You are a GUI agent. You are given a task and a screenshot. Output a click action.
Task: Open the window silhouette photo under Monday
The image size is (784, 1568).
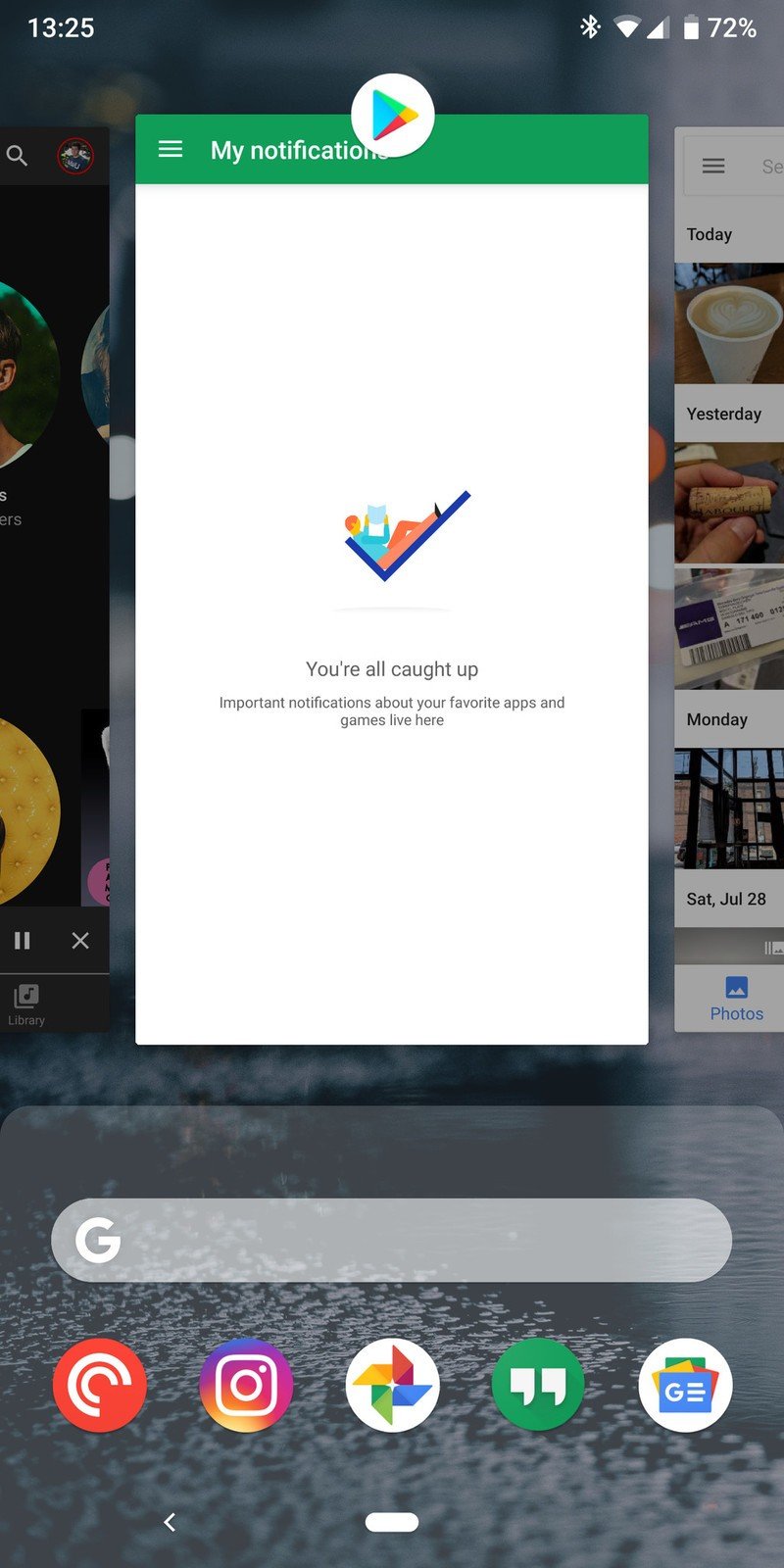tap(729, 808)
